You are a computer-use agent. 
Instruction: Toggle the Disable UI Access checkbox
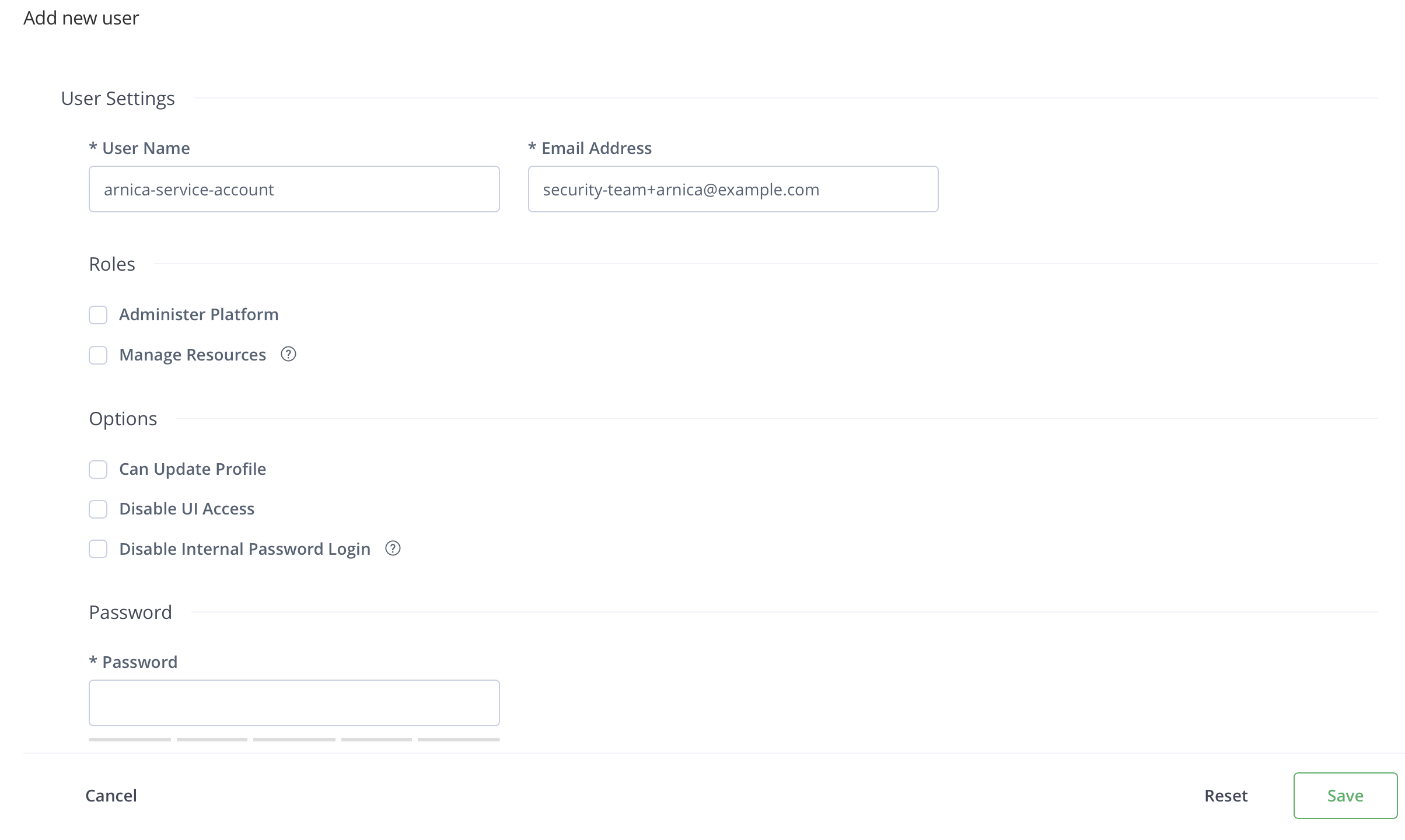[98, 509]
